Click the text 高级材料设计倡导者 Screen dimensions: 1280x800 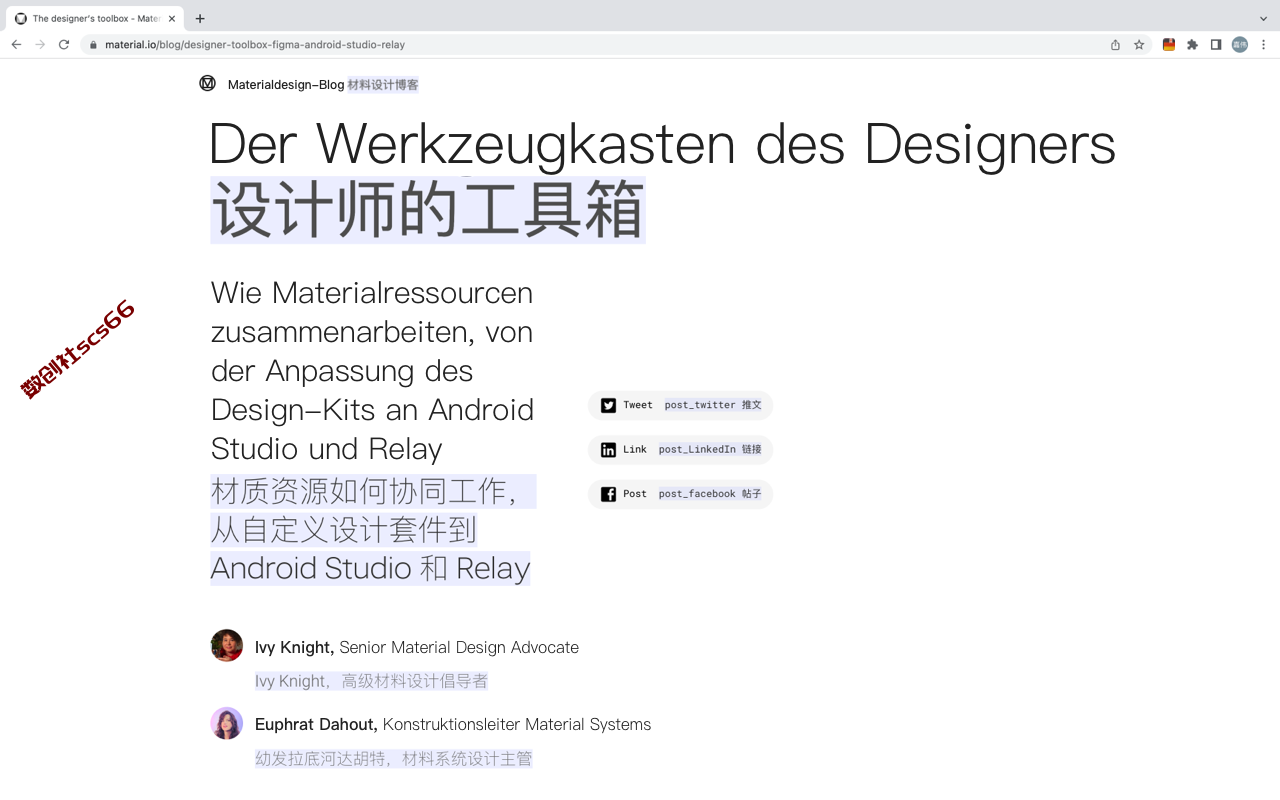tap(415, 681)
